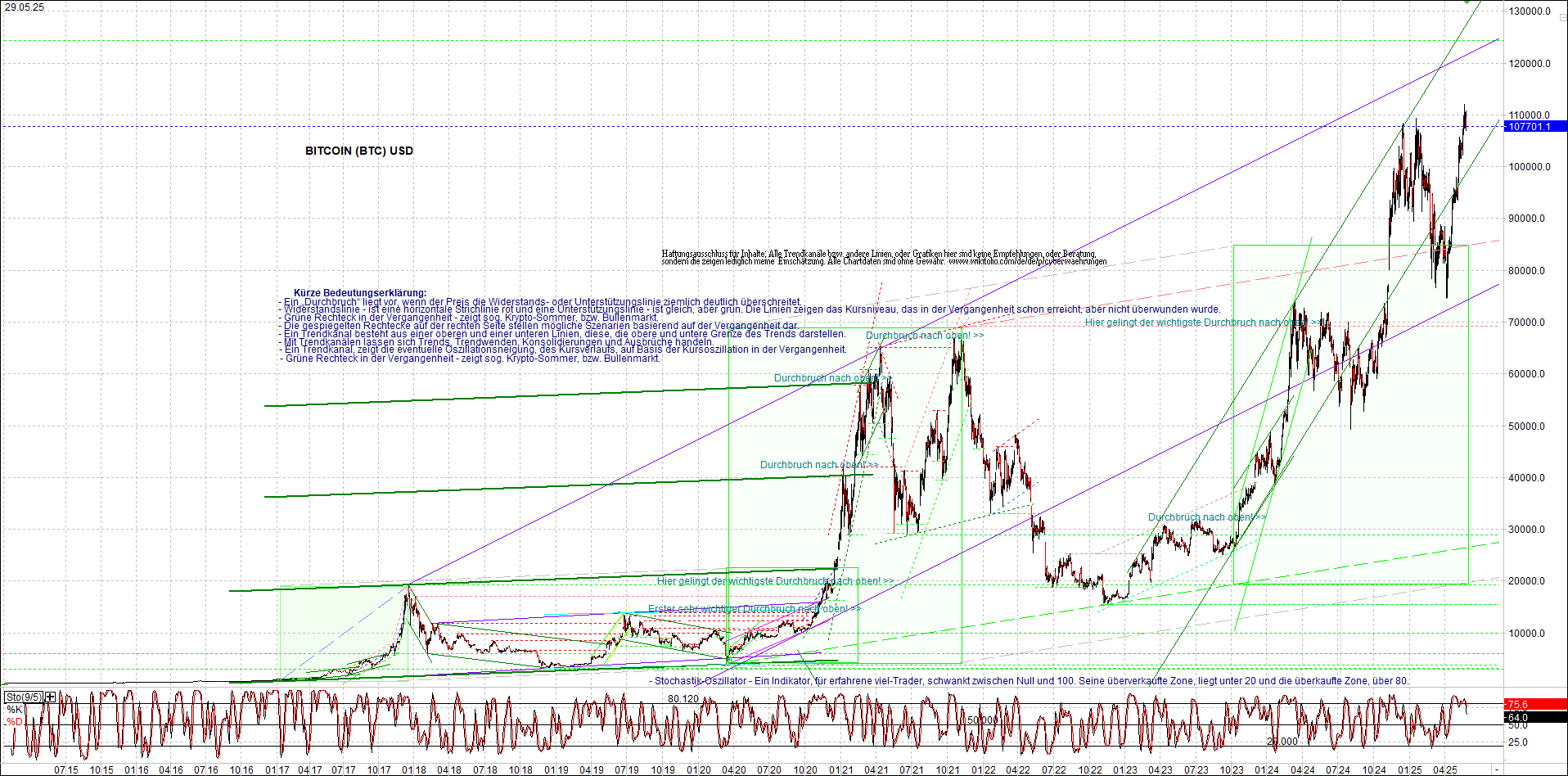Screen dimensions: 1568x776
Task: Click the 50000.0 price axis label
Action: (1527, 426)
